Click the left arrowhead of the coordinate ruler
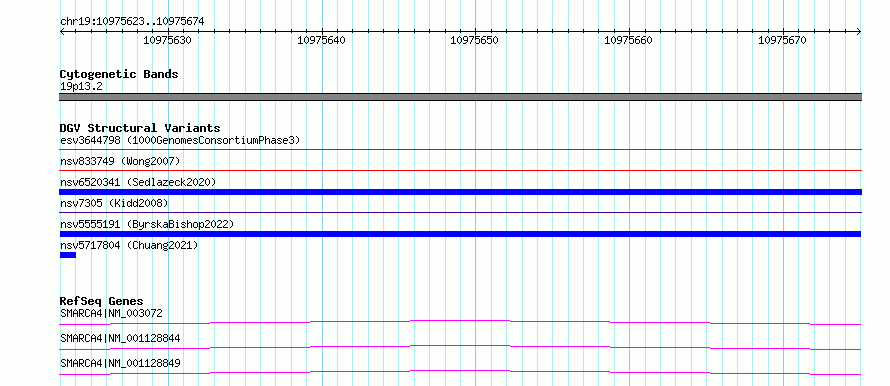The height and width of the screenshot is (386, 890). point(62,32)
